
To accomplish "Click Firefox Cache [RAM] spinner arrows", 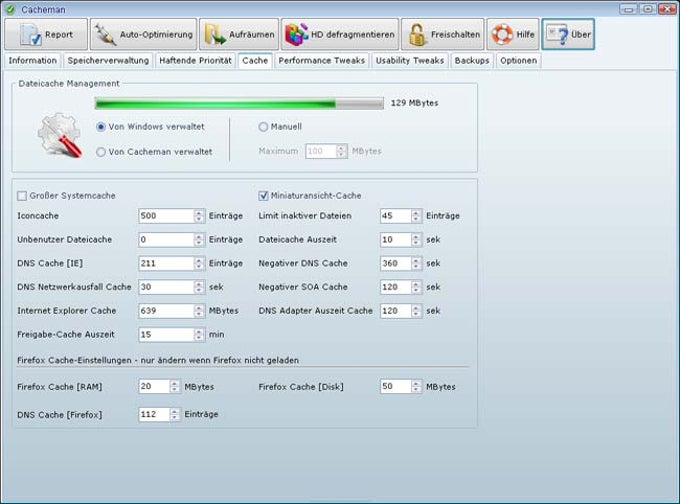I will [174, 386].
